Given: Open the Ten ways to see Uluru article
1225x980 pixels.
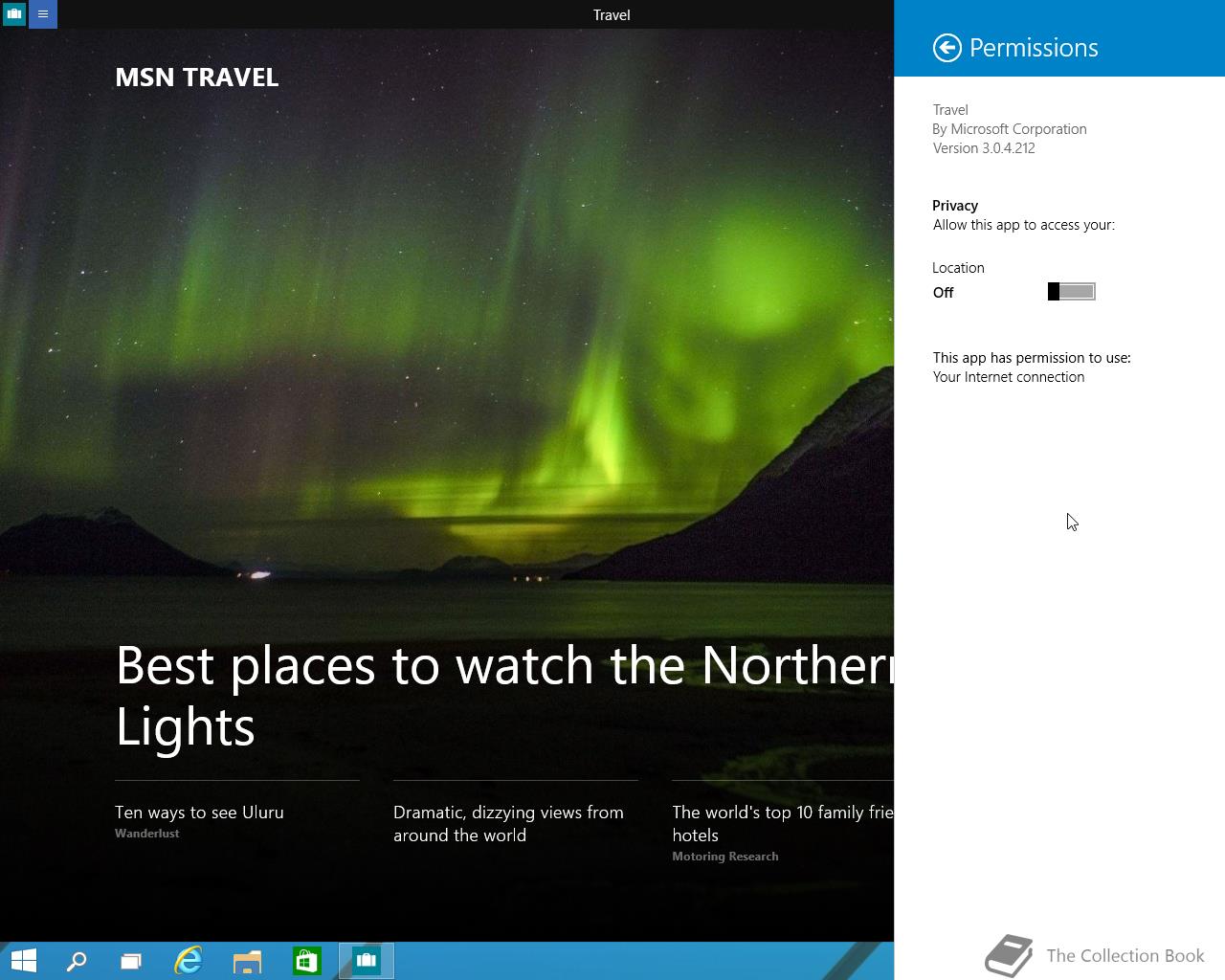Looking at the screenshot, I should [199, 813].
